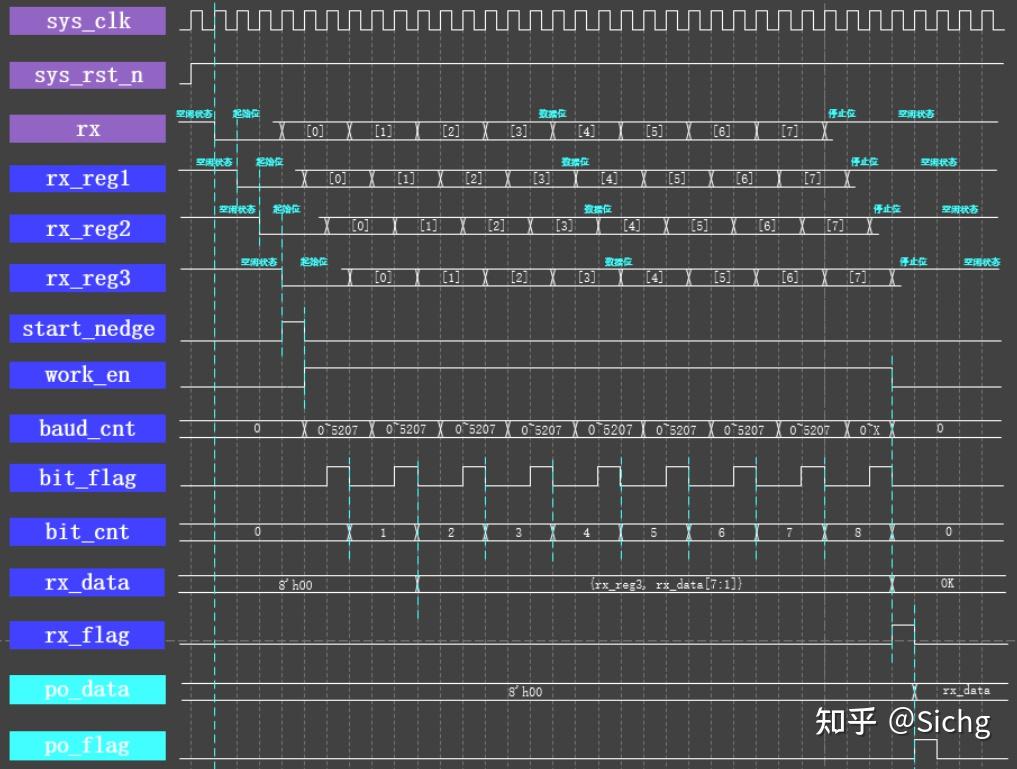Select the sys_rst_n signal label
The width and height of the screenshot is (1017, 769).
point(86,74)
